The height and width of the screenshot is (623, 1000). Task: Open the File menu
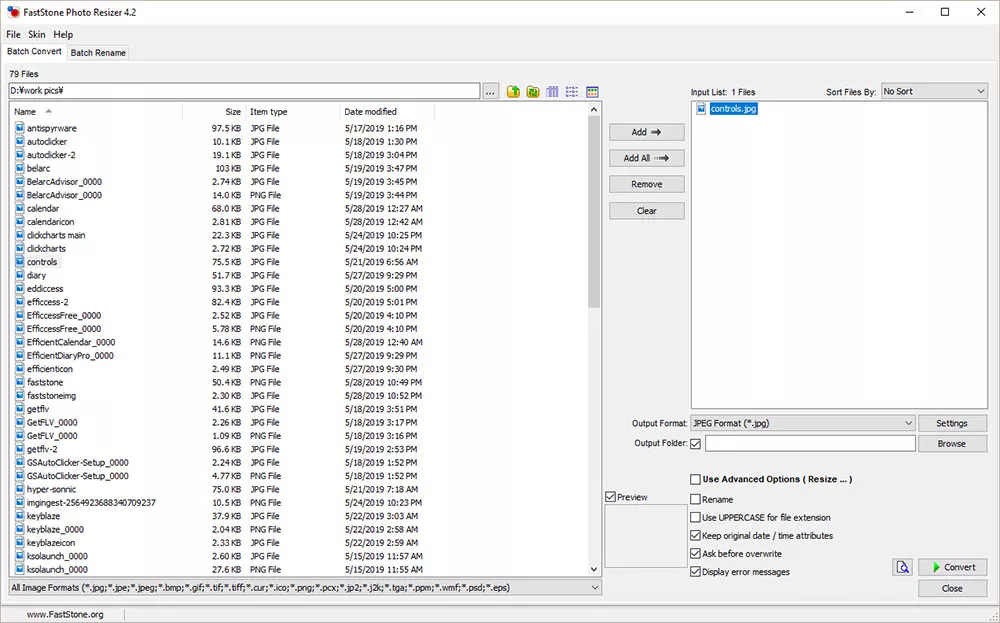tap(13, 34)
